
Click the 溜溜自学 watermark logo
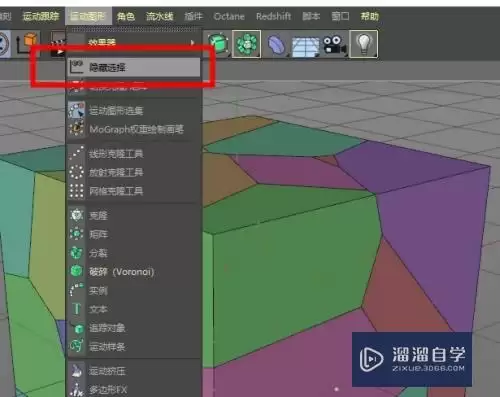412,359
